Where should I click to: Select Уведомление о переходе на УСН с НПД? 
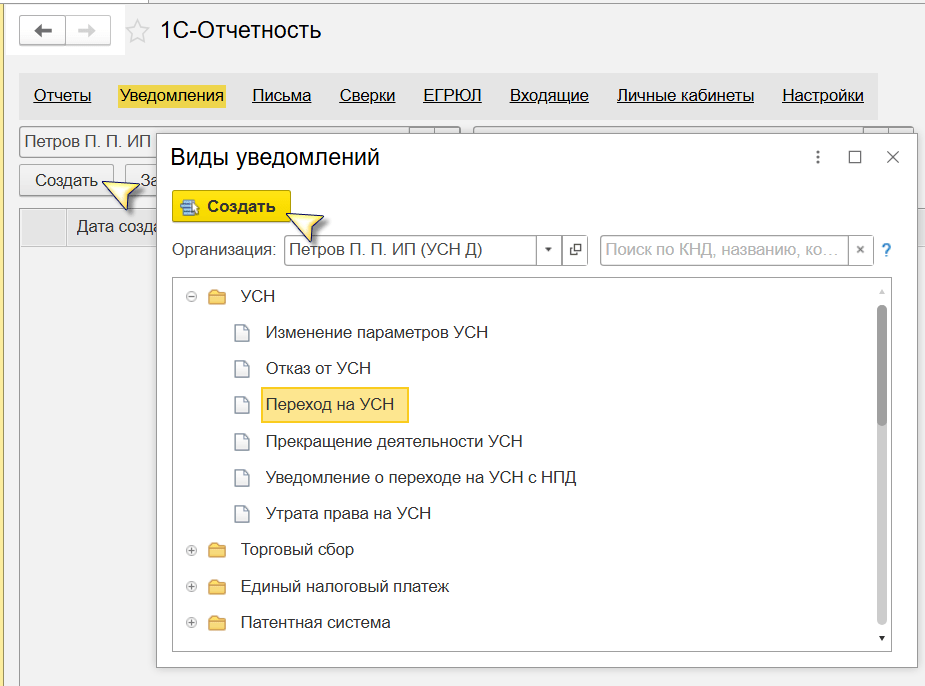point(421,478)
